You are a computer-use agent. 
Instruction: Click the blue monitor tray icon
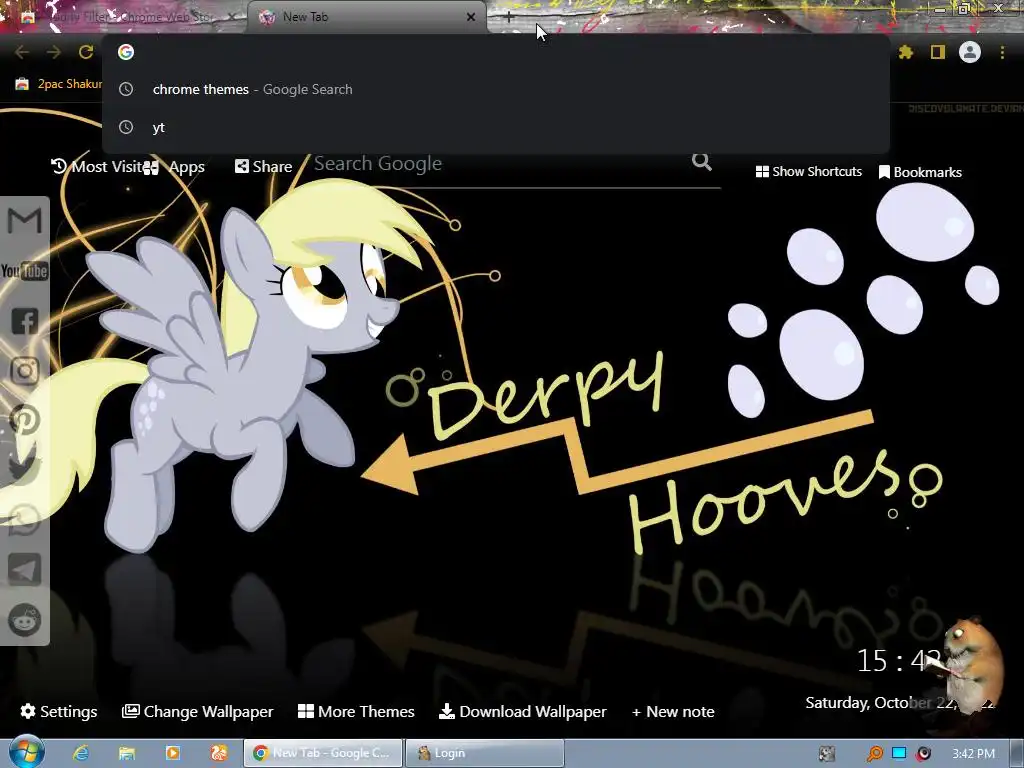point(899,753)
